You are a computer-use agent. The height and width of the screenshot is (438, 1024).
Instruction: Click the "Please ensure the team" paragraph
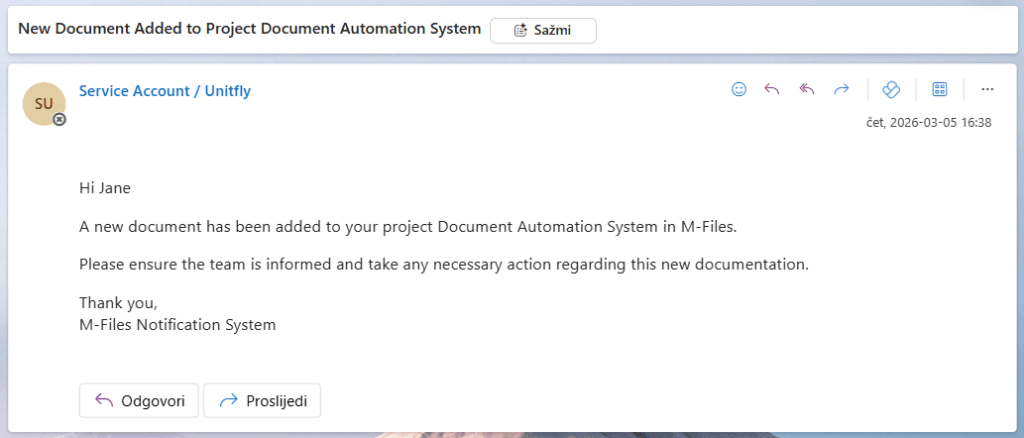443,265
